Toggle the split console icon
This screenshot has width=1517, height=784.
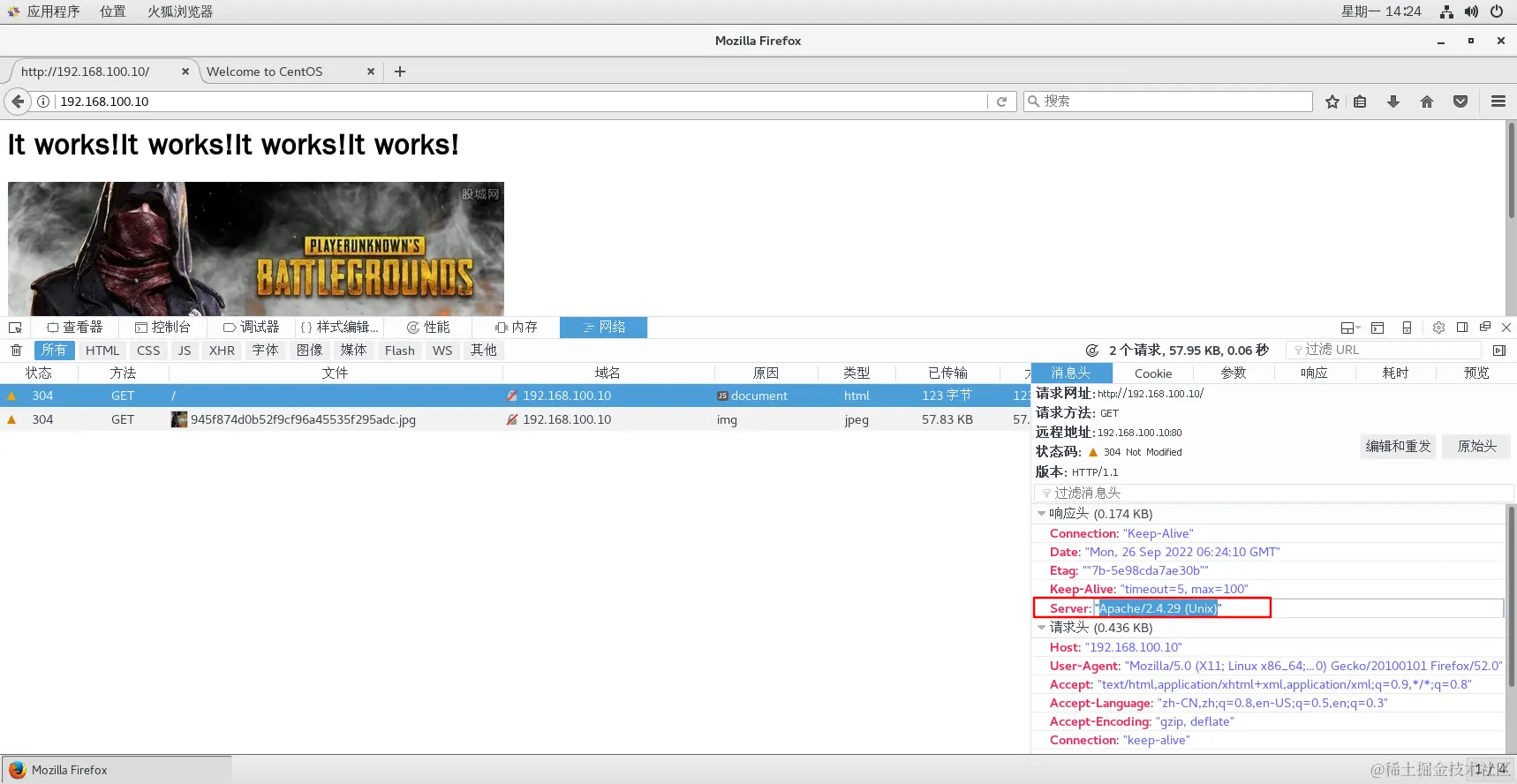tap(1377, 328)
